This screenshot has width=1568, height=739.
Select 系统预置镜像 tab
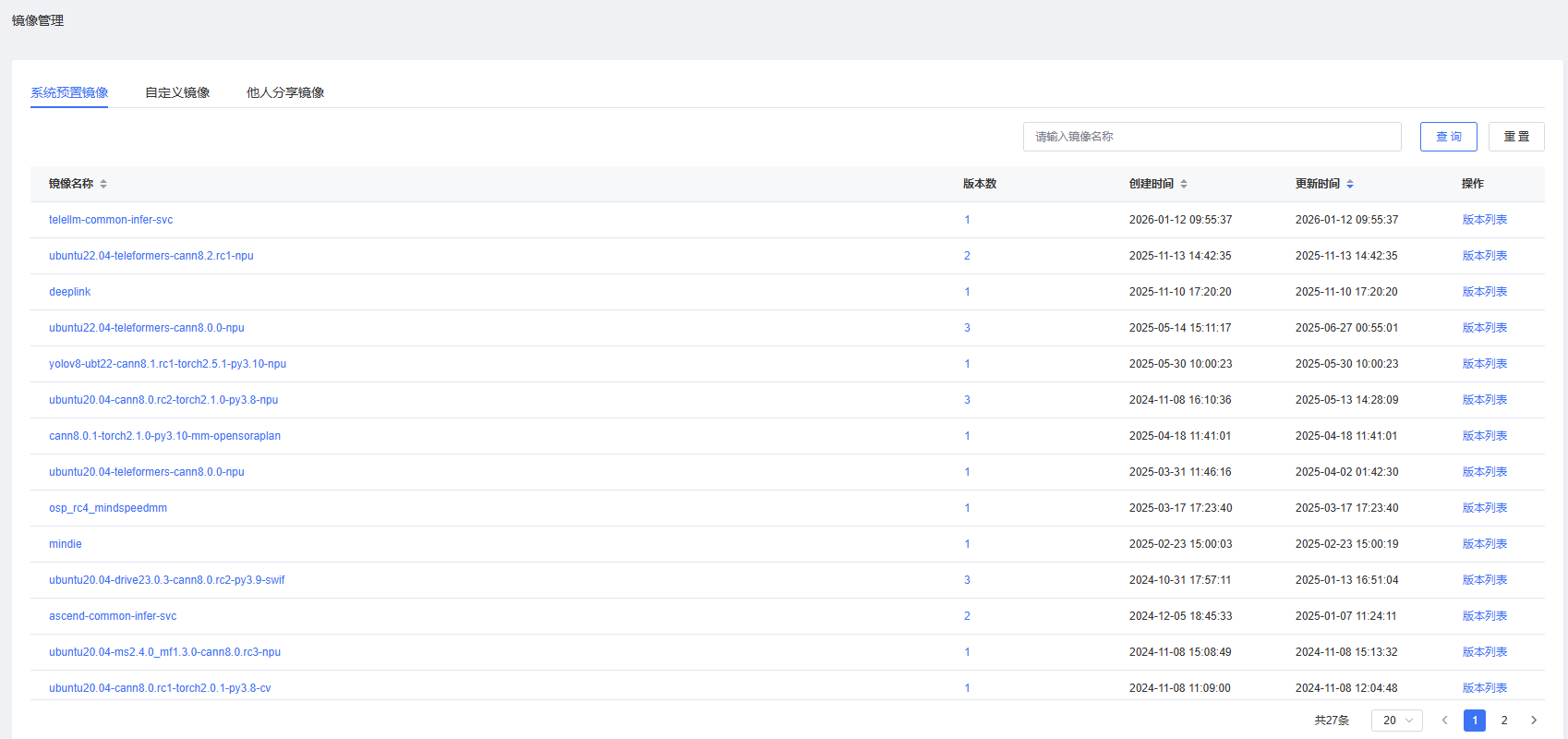click(69, 92)
